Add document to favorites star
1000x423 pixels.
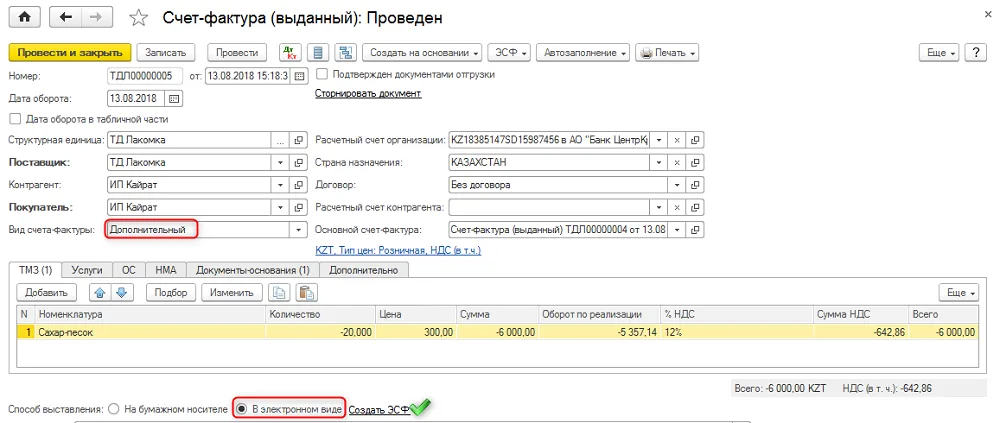(x=138, y=18)
